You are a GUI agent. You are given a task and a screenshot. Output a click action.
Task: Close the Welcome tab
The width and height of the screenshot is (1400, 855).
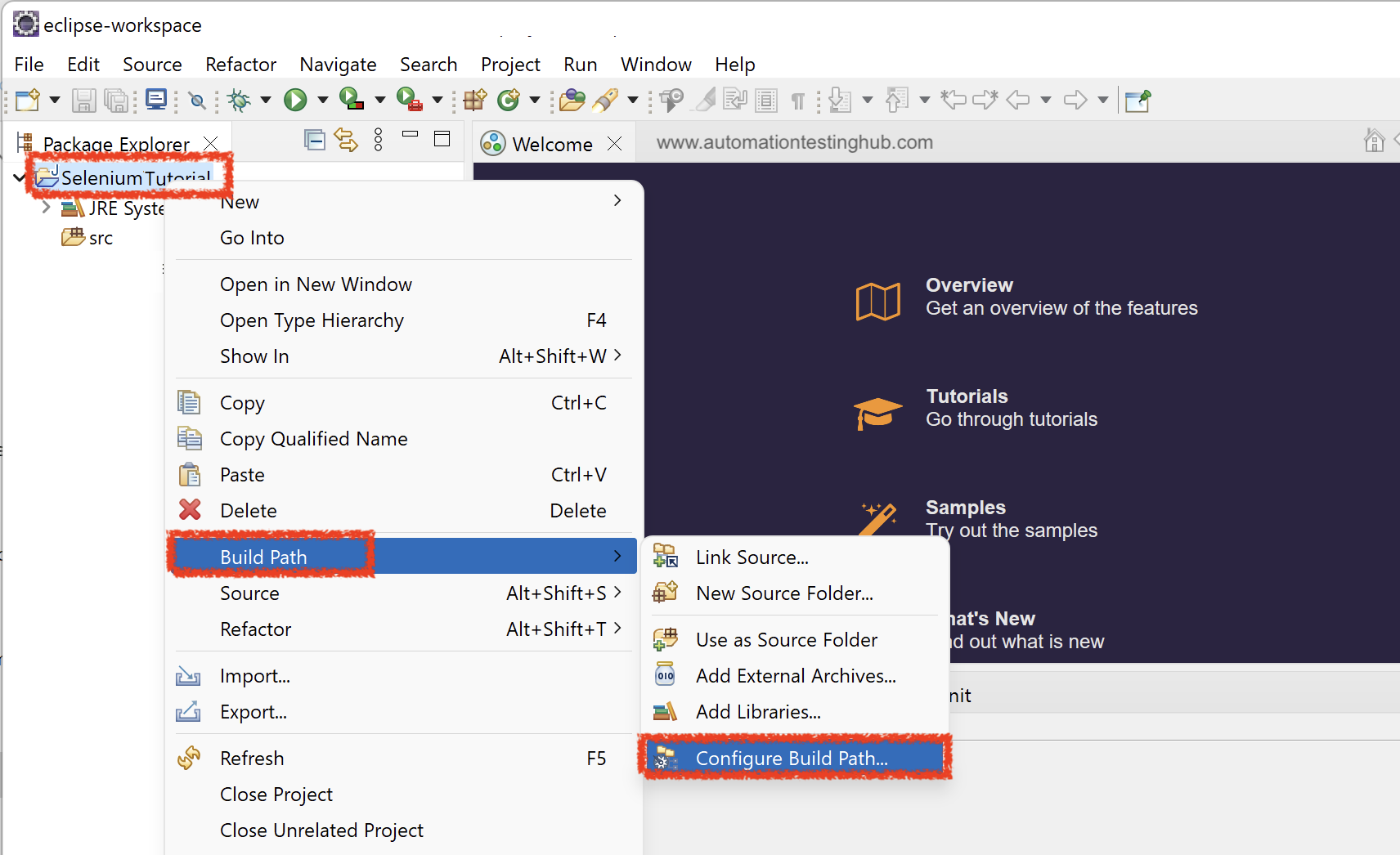(x=615, y=144)
